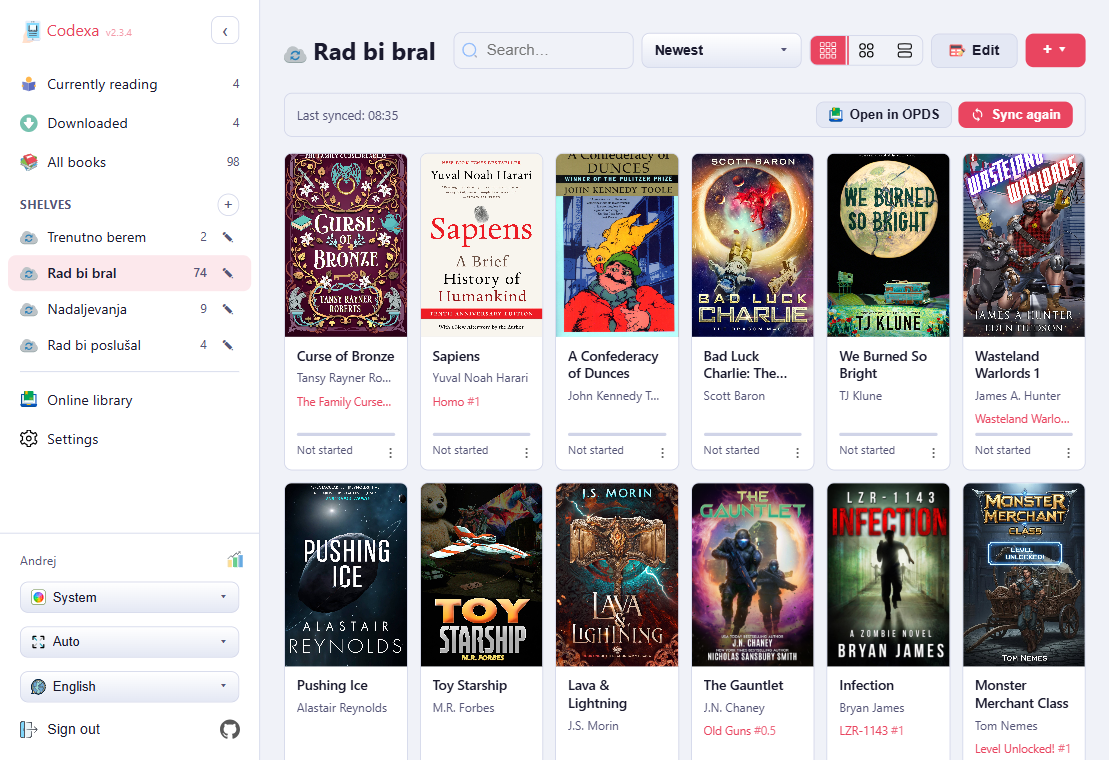Click Sync again button
Screen dimensions: 1109x760
tap(1015, 115)
